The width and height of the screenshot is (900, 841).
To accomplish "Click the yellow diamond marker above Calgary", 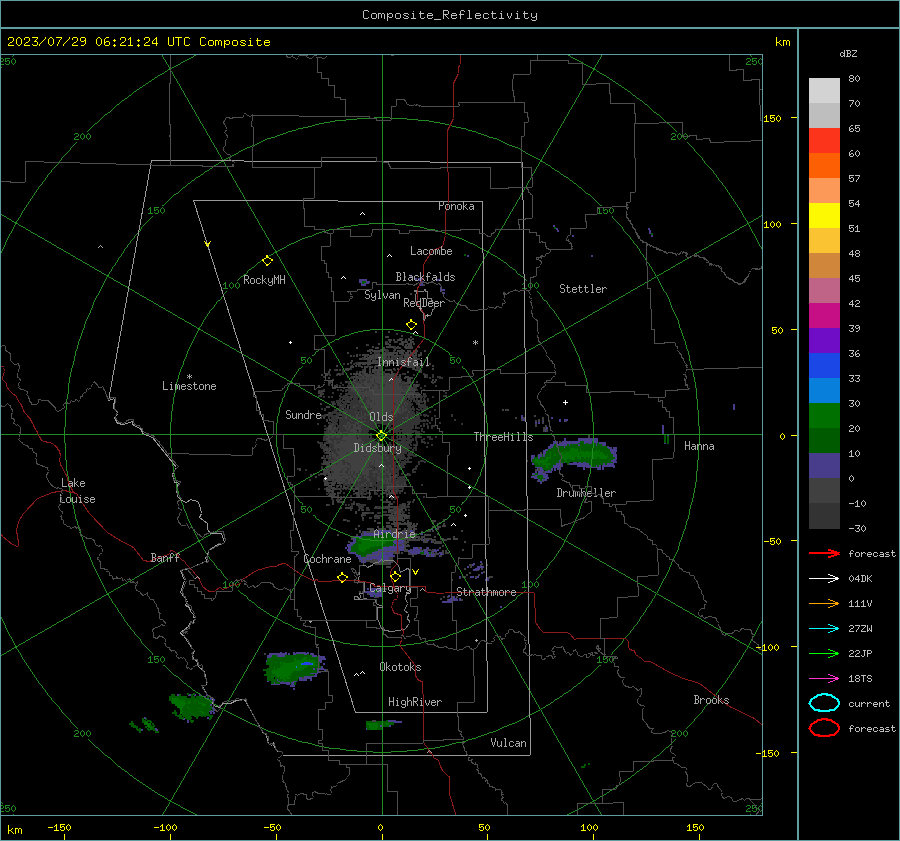I will pyautogui.click(x=395, y=576).
